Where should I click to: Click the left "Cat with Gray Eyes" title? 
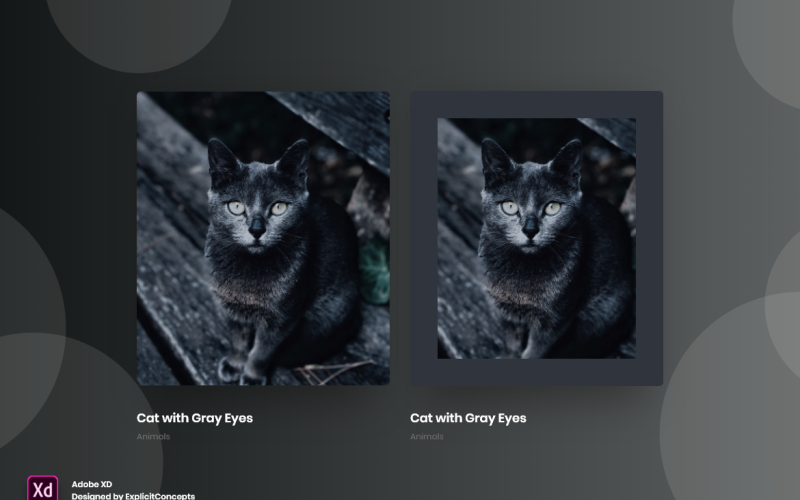194,418
